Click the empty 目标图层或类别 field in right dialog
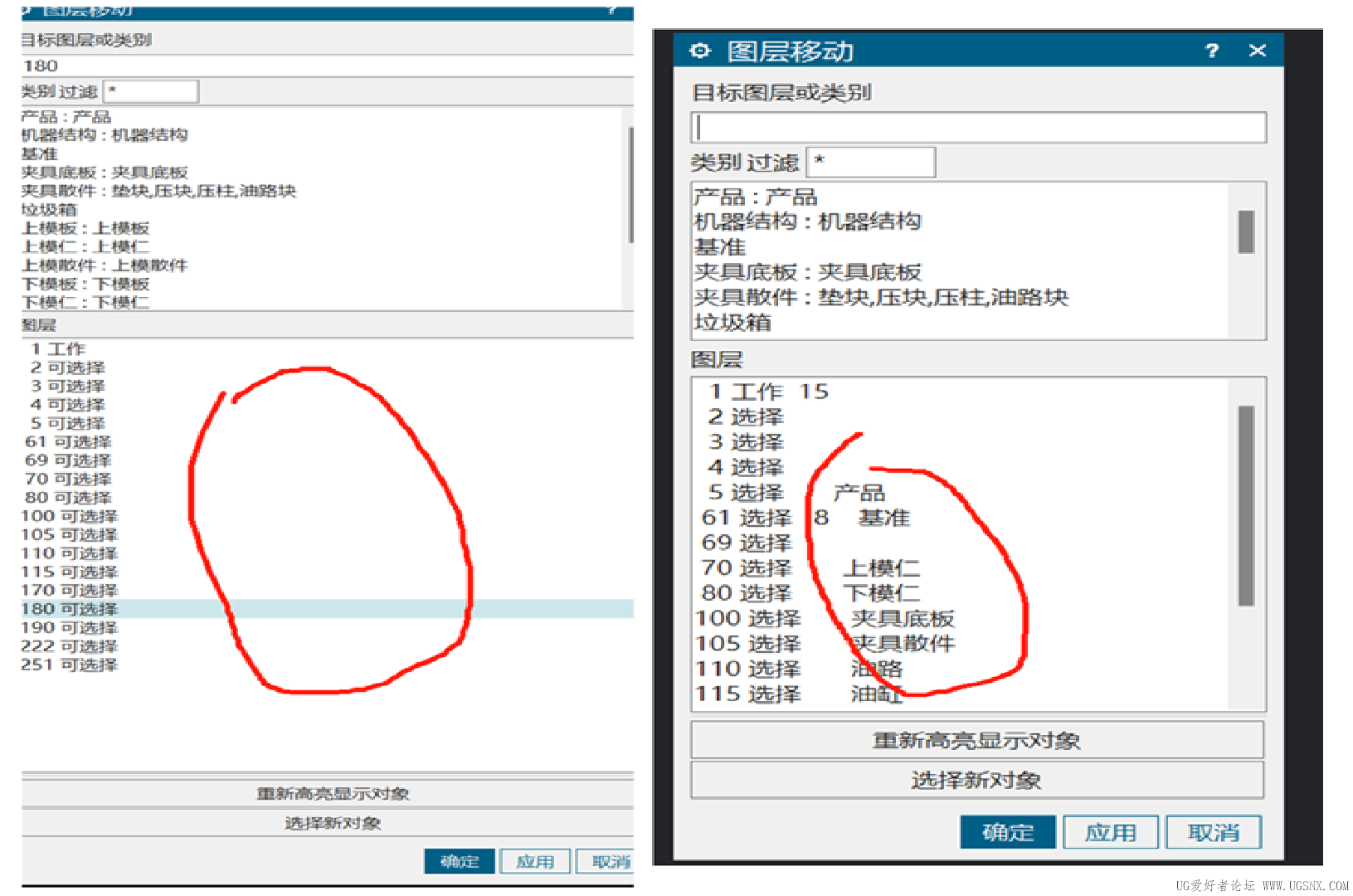Screen dimensions: 1353x896 pos(978,128)
